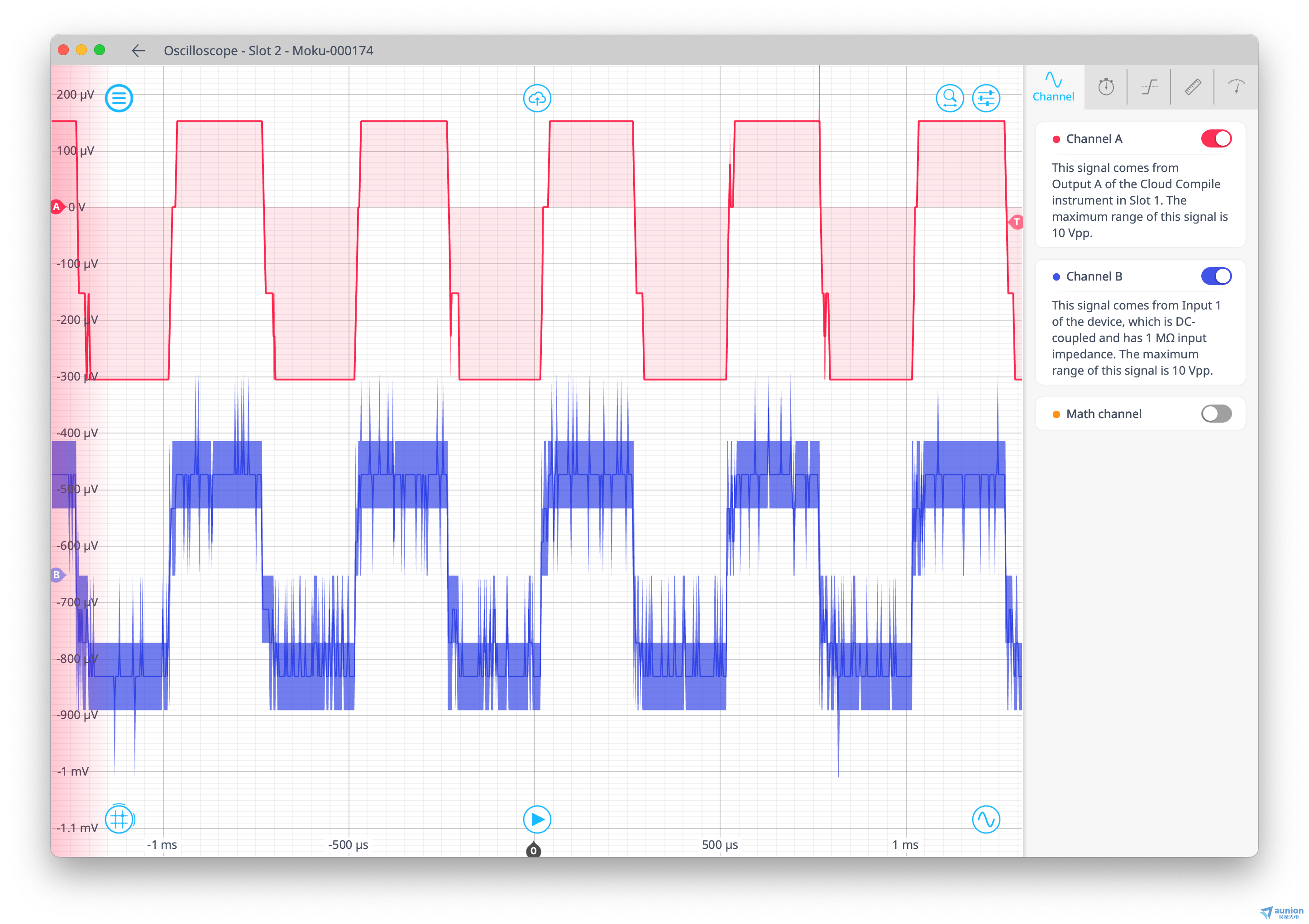Click Channel A offset marker
Image resolution: width=1309 pixels, height=924 pixels.
(x=57, y=207)
